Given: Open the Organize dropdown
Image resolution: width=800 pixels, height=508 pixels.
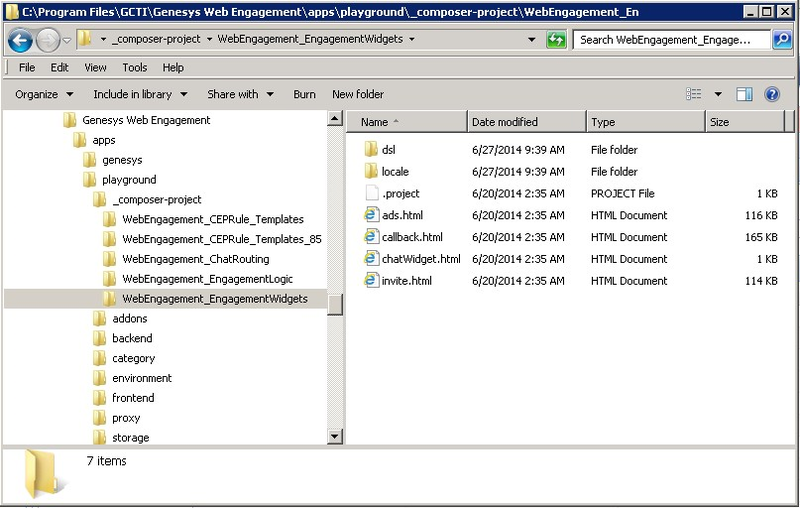Looking at the screenshot, I should tap(44, 94).
